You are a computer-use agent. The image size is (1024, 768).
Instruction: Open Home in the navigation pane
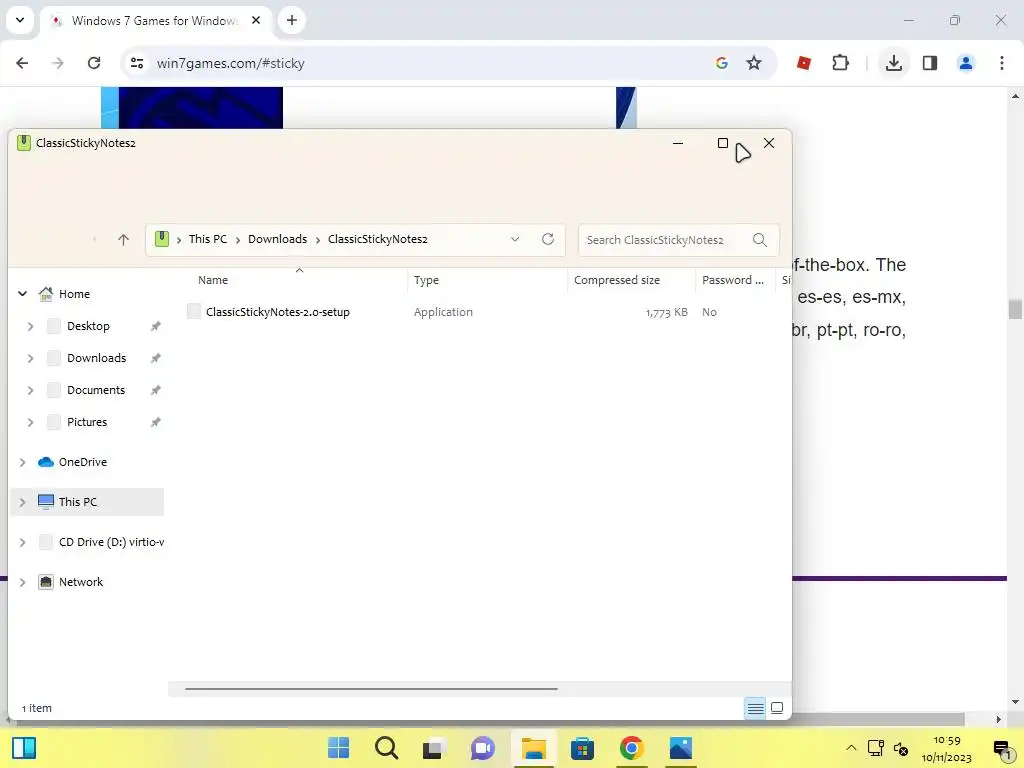(74, 294)
